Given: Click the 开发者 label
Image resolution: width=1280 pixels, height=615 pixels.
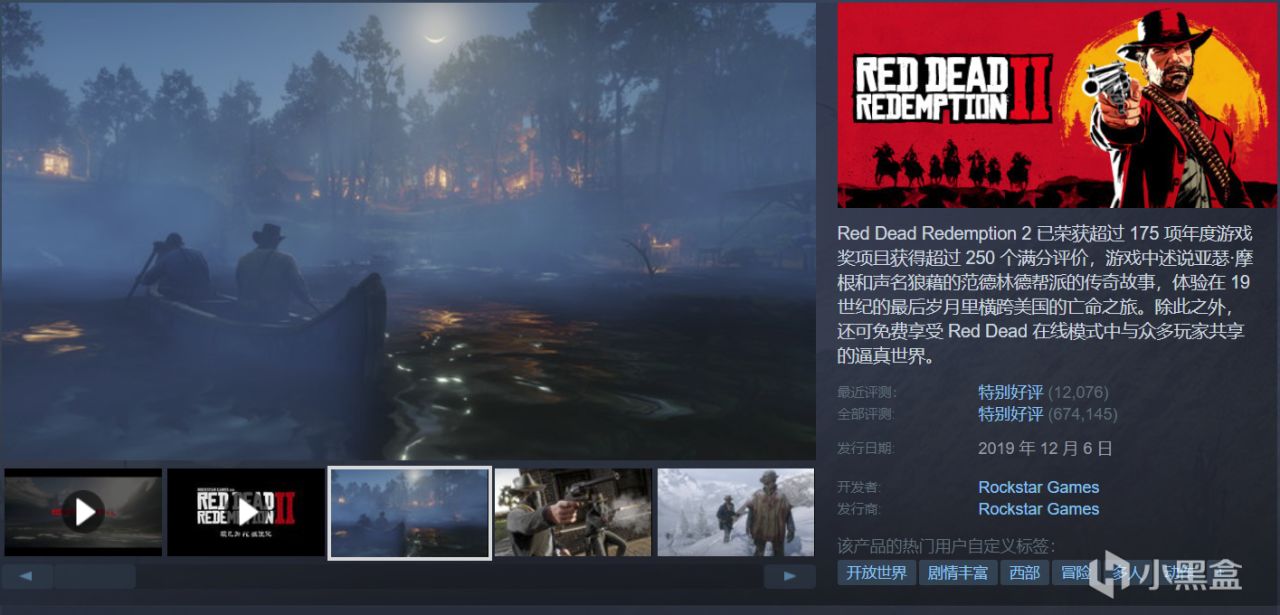Looking at the screenshot, I should 860,487.
